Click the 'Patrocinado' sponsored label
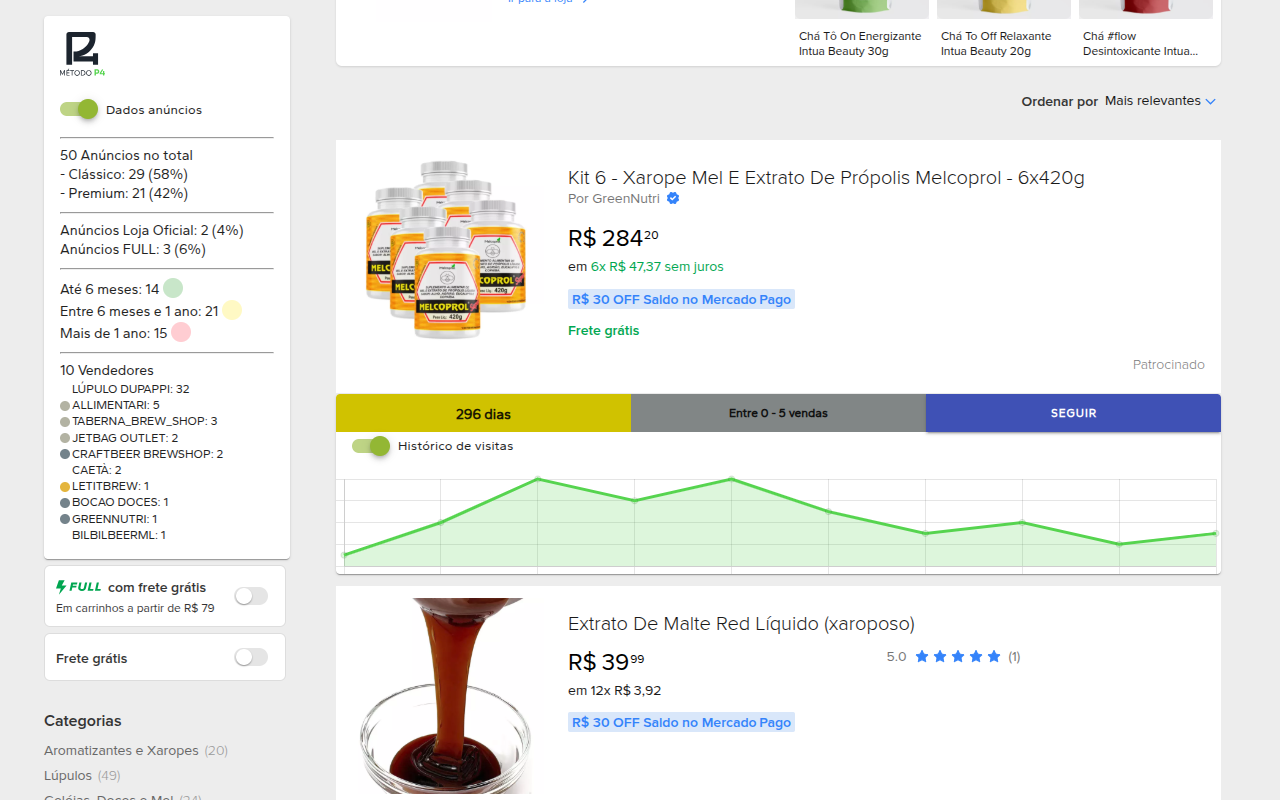 point(1169,365)
